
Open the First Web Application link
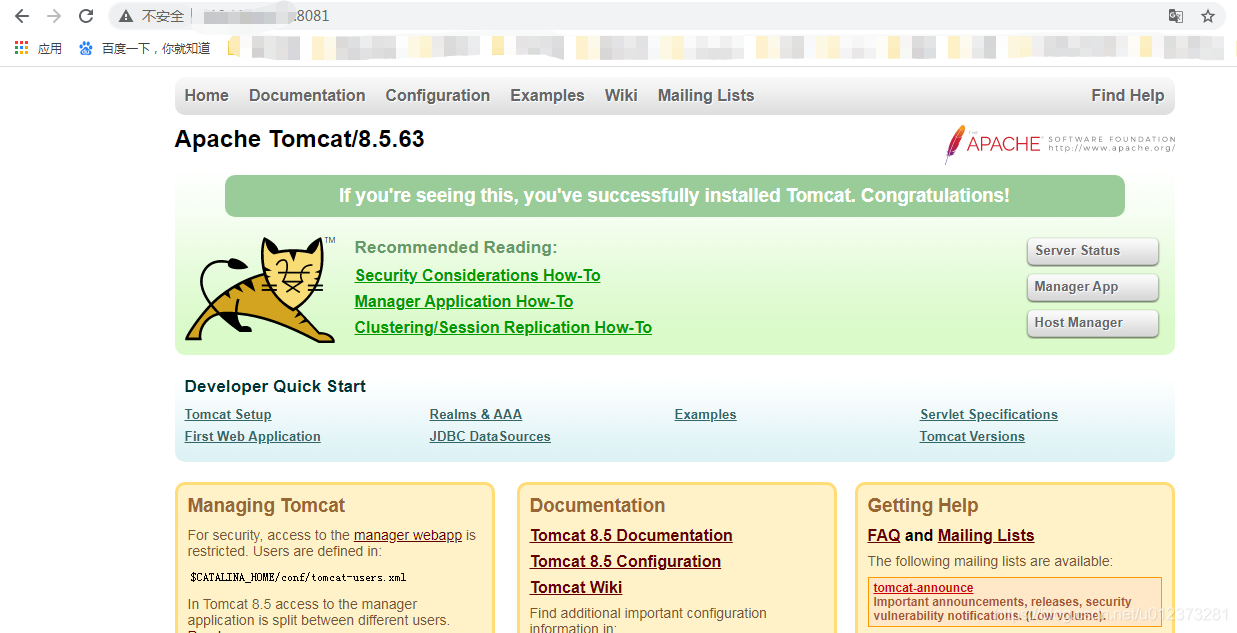pyautogui.click(x=253, y=437)
